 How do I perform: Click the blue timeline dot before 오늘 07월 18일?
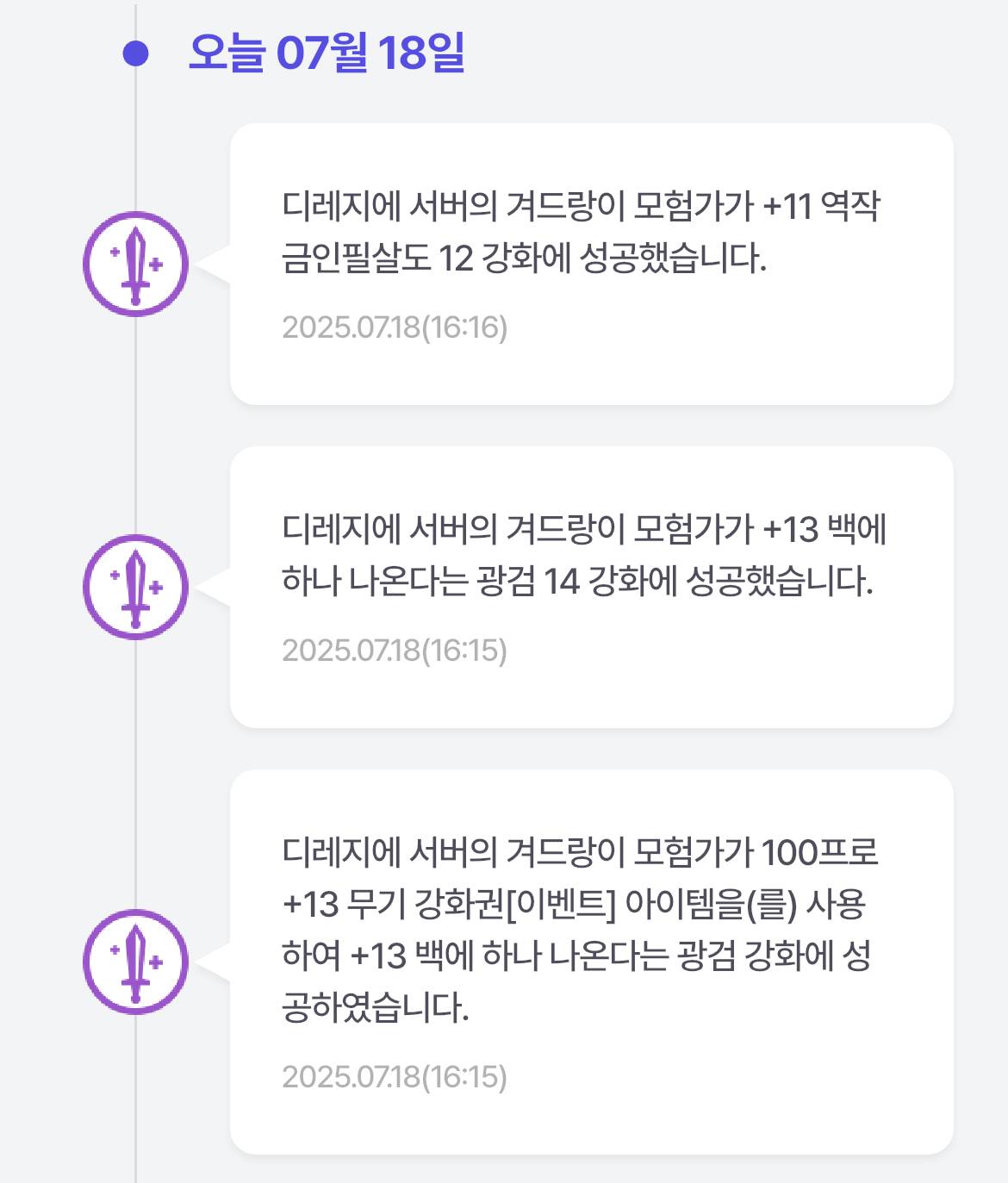pos(135,53)
